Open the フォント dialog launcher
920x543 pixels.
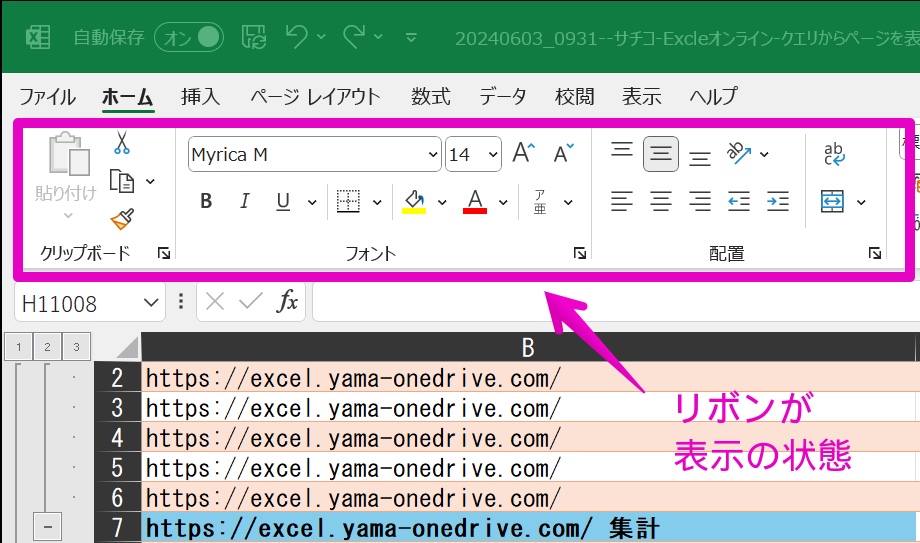point(580,253)
